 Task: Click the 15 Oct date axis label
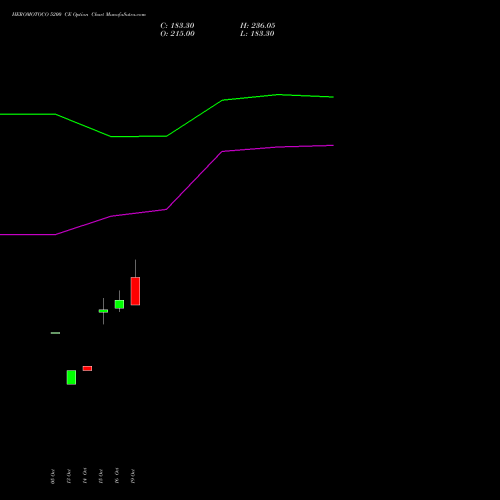click(101, 476)
